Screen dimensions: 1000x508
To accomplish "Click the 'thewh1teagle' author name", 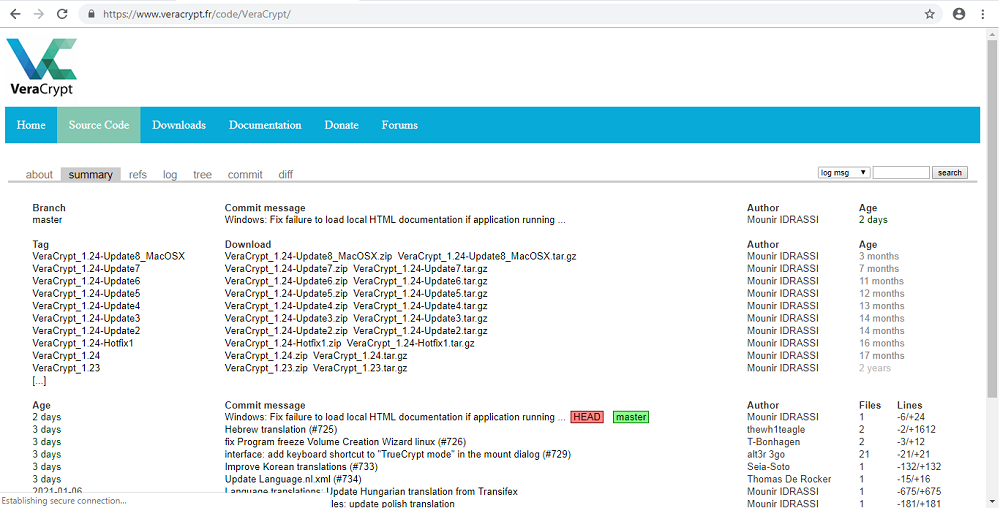I will point(776,430).
